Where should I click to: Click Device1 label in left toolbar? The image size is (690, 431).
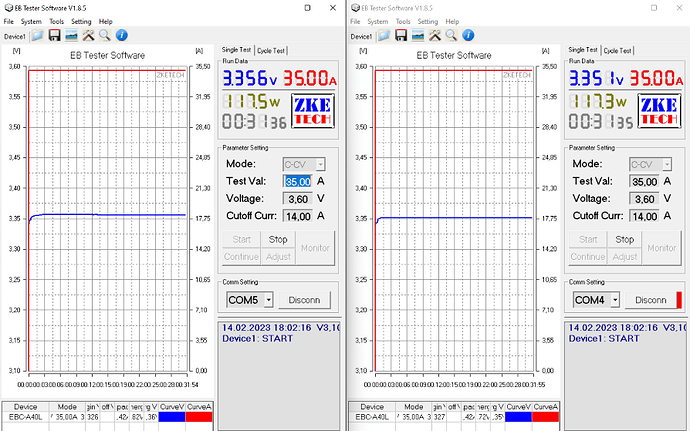point(15,37)
